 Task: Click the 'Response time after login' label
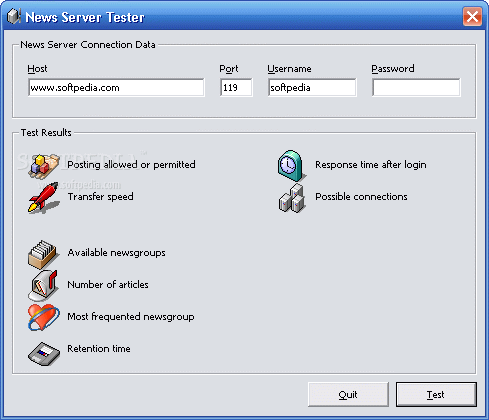tap(371, 165)
